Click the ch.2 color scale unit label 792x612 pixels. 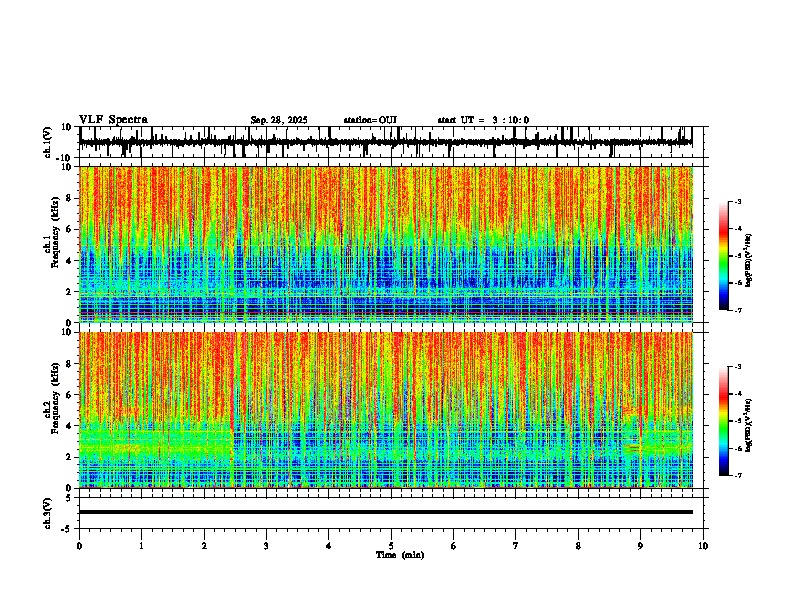coord(749,426)
